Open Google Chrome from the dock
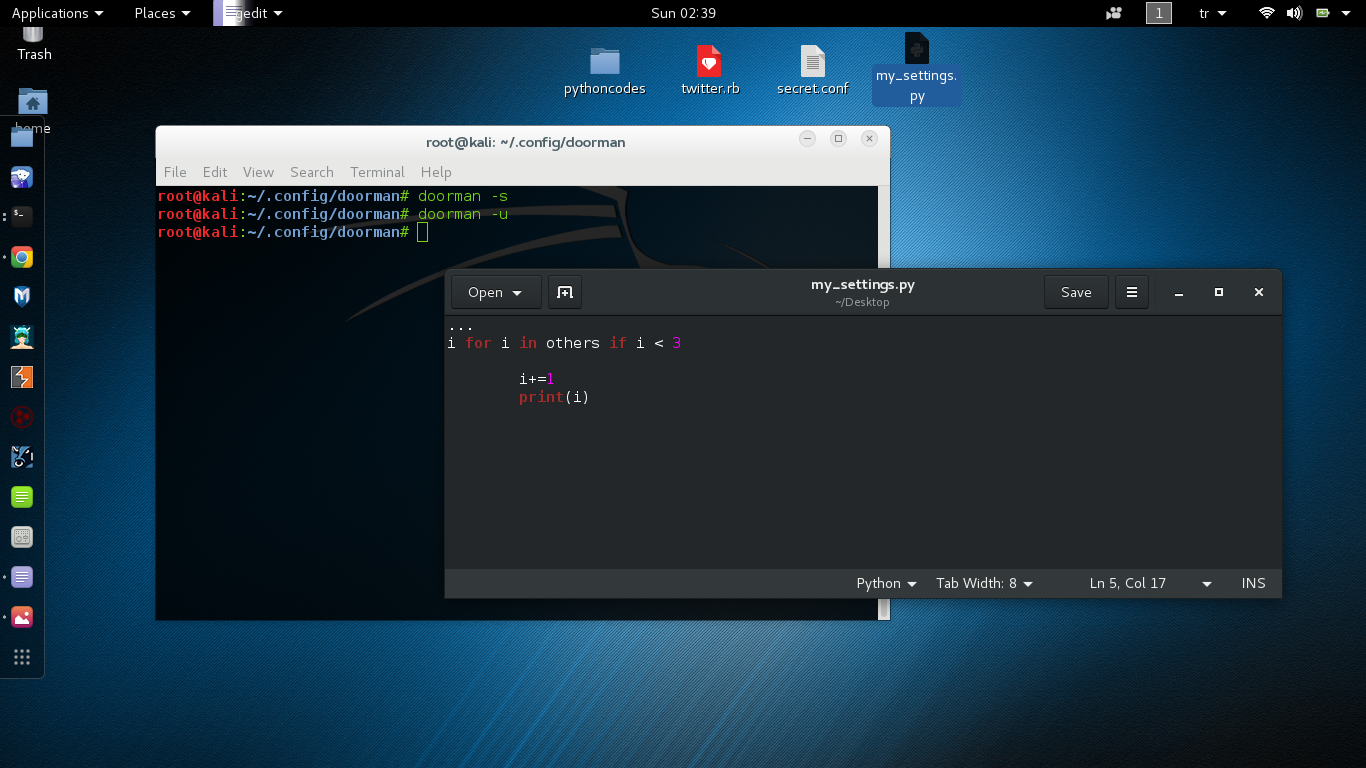The height and width of the screenshot is (768, 1366). tap(22, 258)
